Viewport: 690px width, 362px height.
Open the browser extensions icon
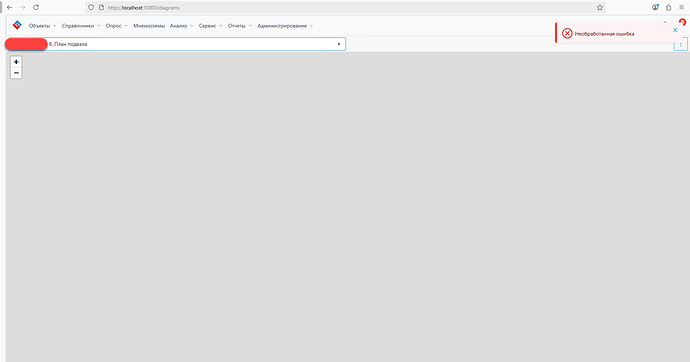668,7
